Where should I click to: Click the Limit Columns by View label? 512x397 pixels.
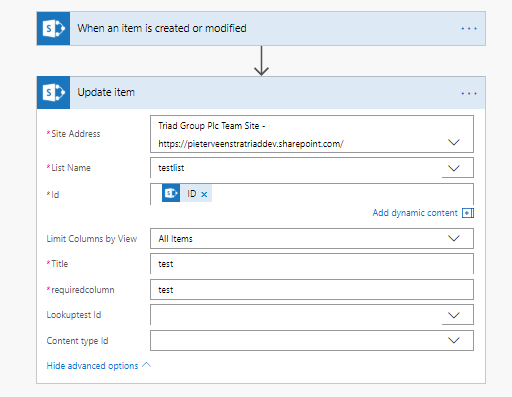point(92,239)
